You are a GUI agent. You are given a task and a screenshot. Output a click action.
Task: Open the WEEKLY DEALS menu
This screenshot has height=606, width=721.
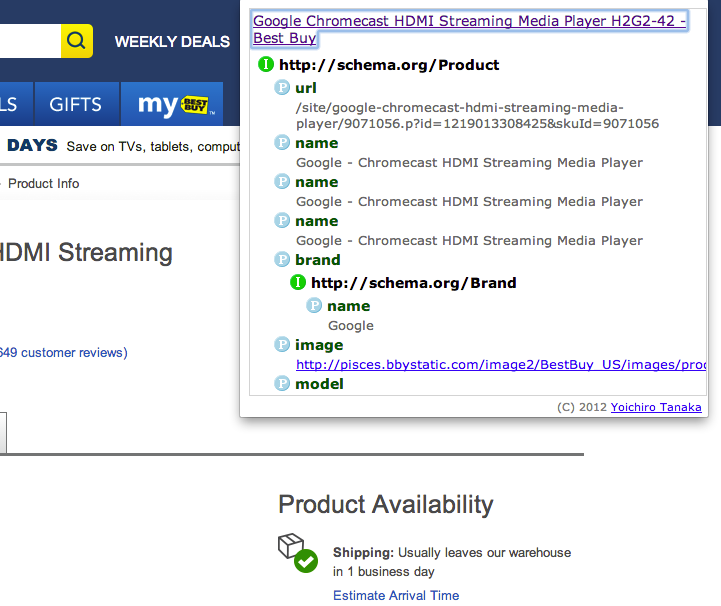pos(172,42)
